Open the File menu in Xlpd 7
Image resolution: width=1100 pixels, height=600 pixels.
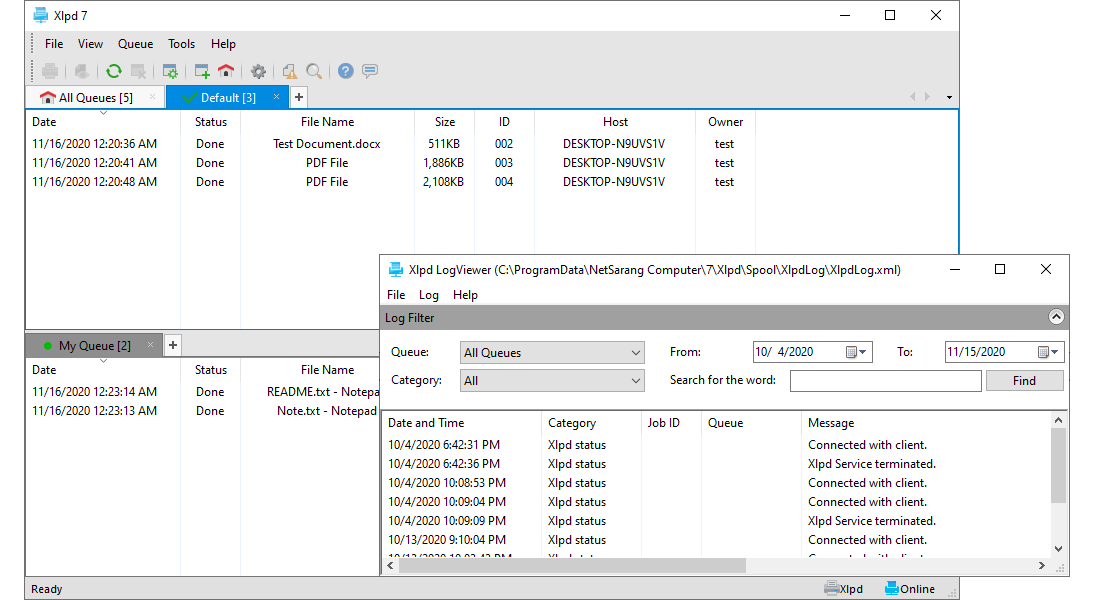coord(54,44)
